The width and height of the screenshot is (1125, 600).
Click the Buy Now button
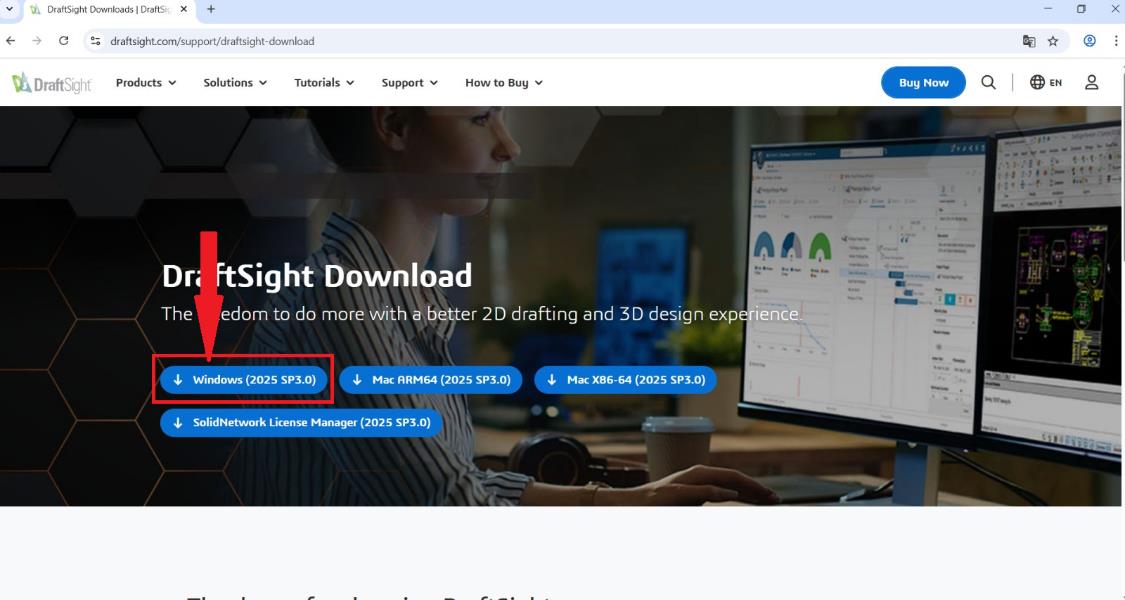tap(923, 83)
